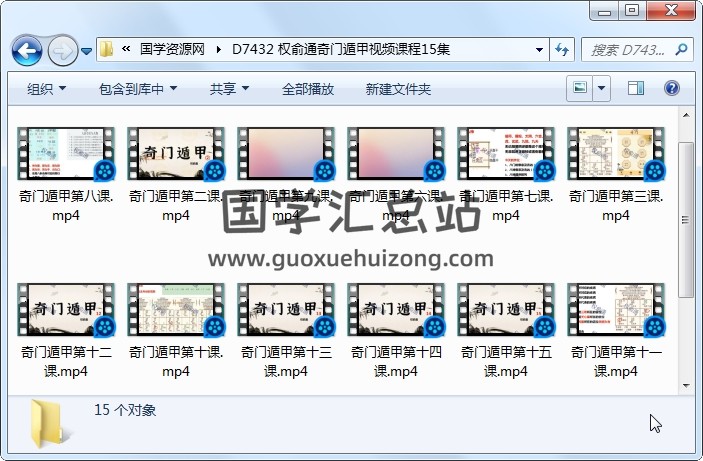The width and height of the screenshot is (703, 461).
Task: Change view with the view icon button
Action: coord(580,88)
